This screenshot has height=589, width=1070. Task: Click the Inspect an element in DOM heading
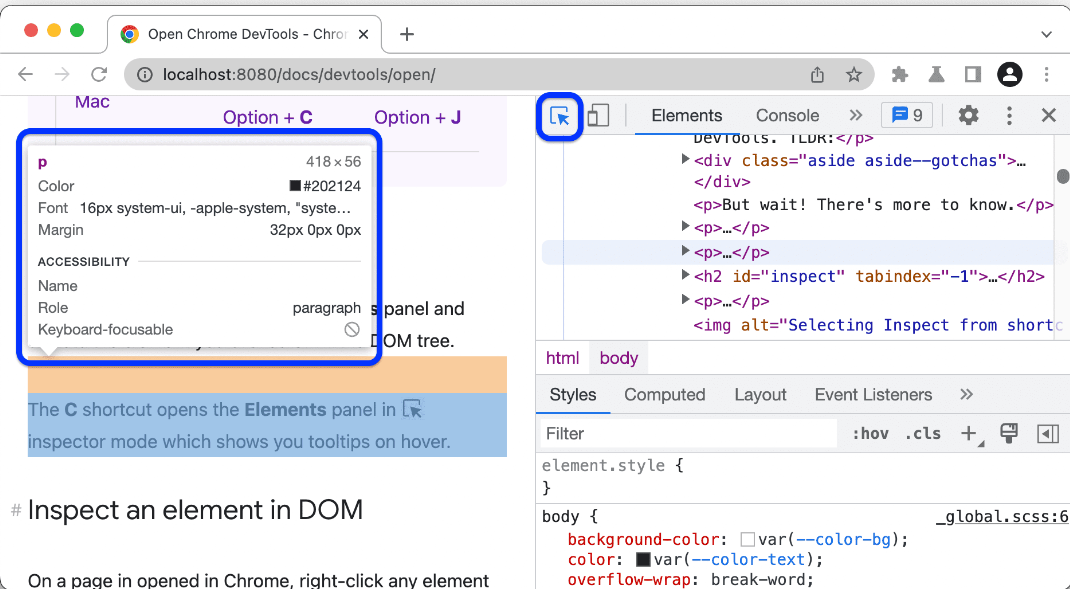click(195, 510)
